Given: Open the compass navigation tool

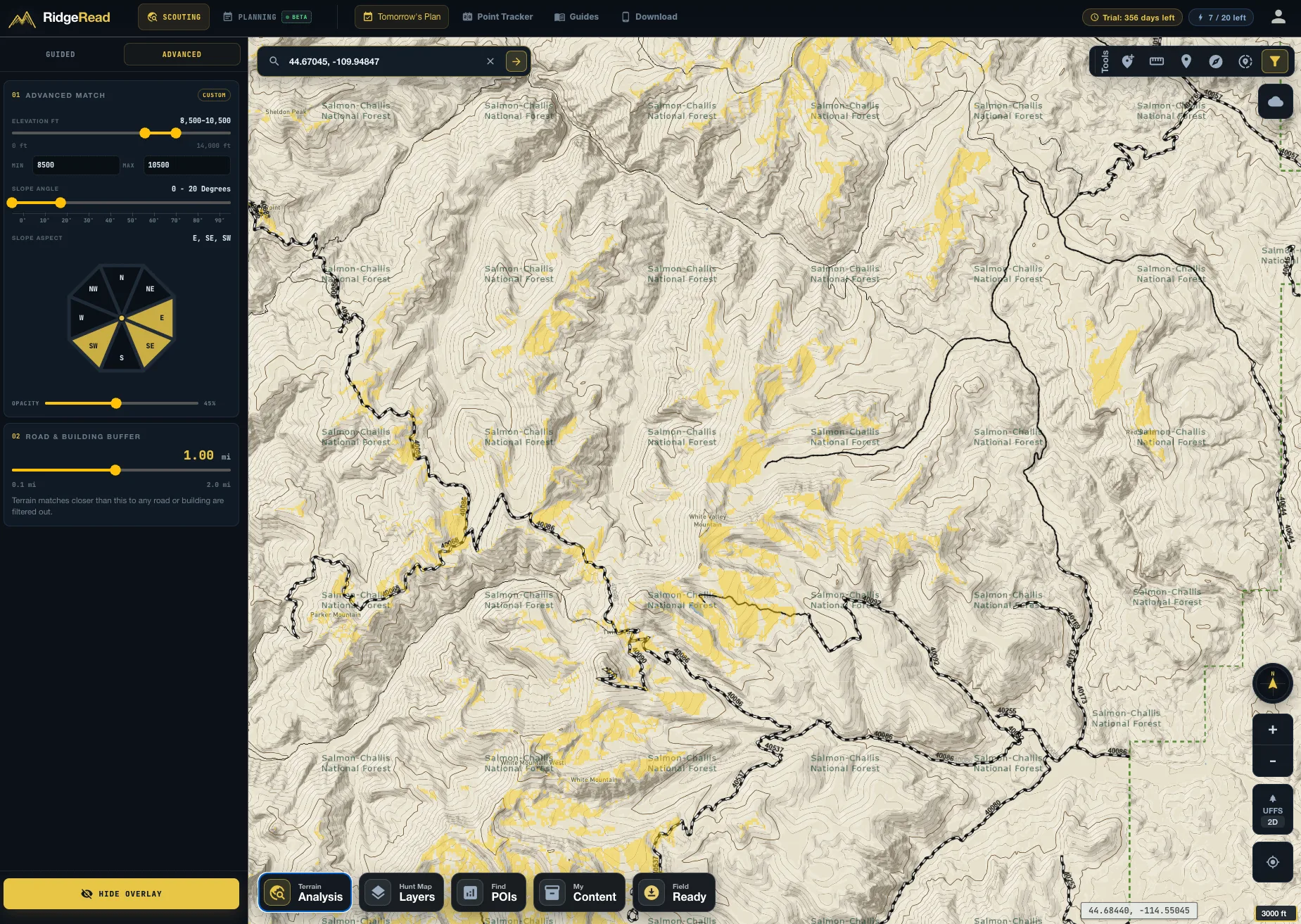Looking at the screenshot, I should click(1216, 61).
